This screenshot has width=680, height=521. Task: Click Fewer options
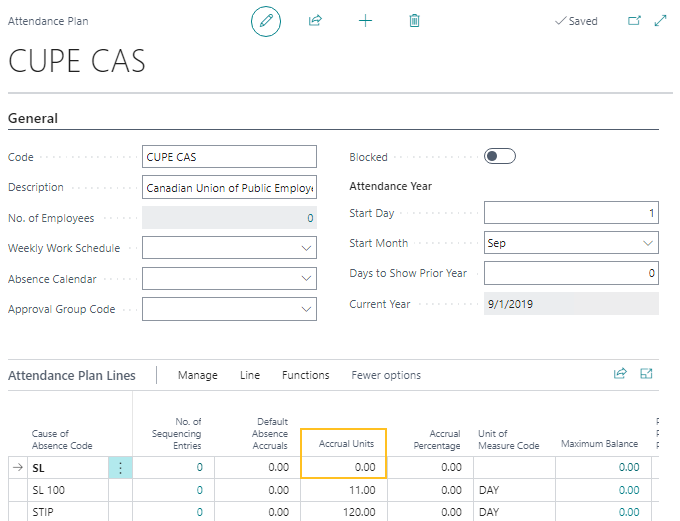[x=386, y=375]
